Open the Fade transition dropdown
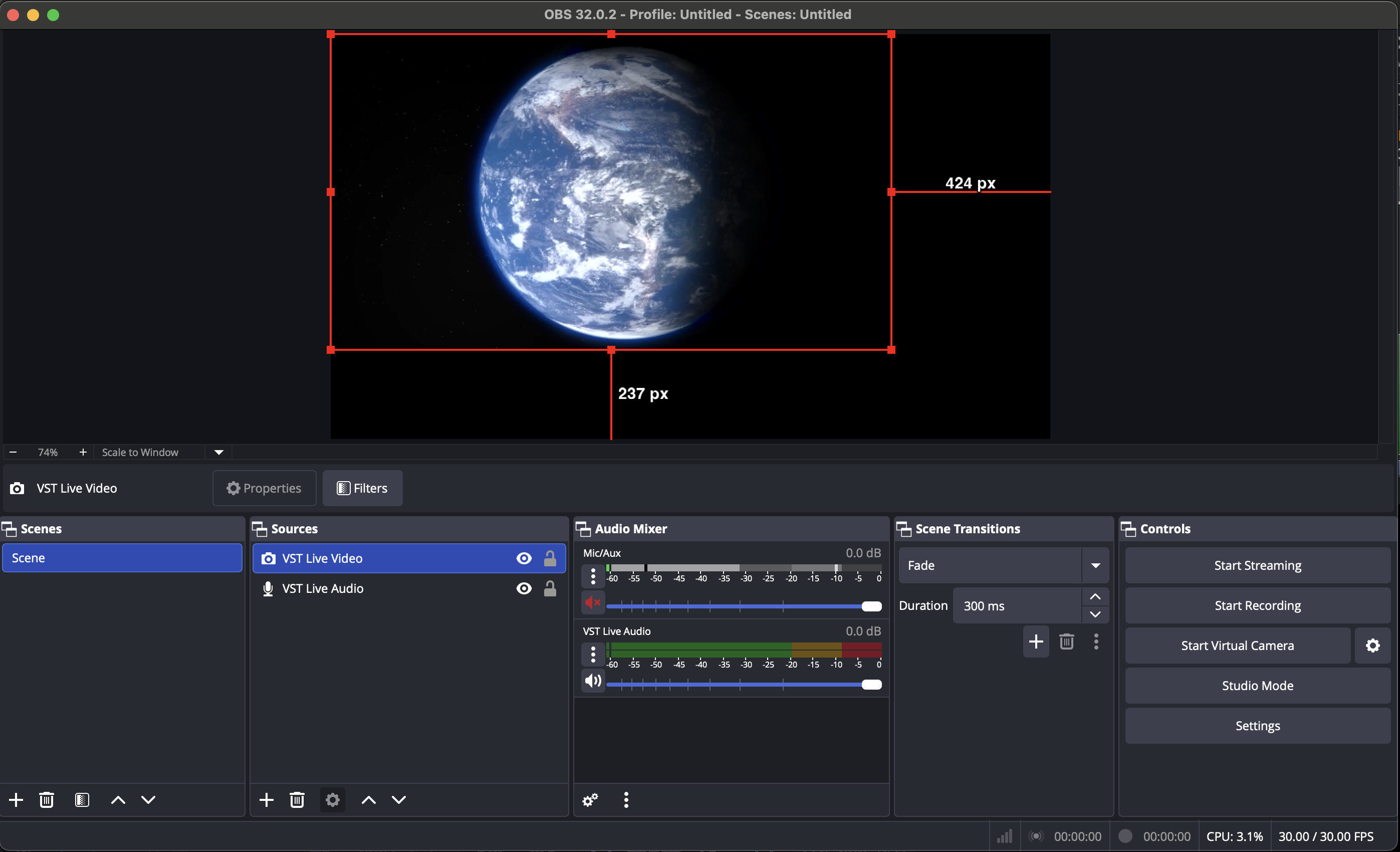 [x=1095, y=565]
